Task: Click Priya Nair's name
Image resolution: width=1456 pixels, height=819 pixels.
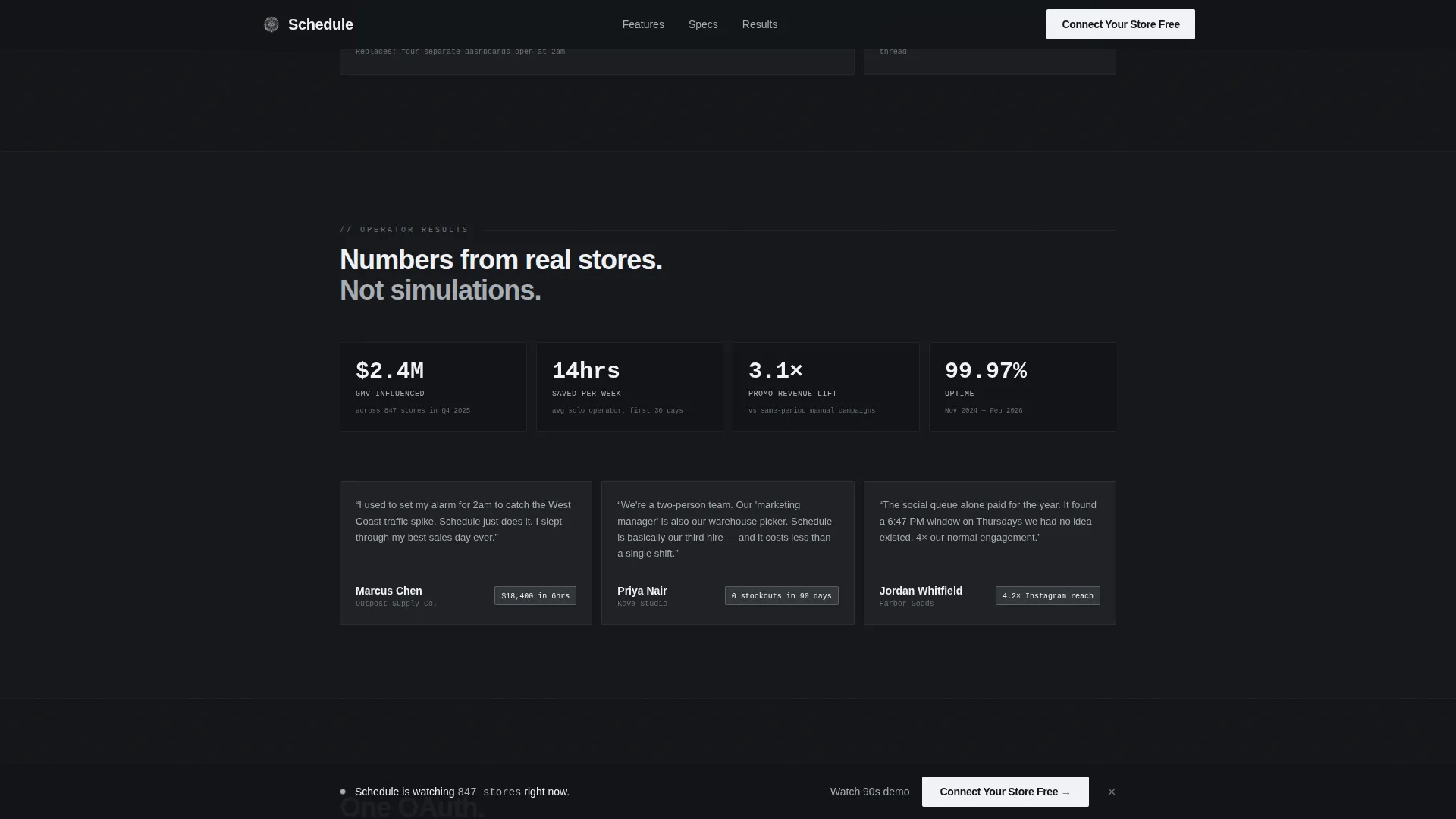Action: point(642,591)
